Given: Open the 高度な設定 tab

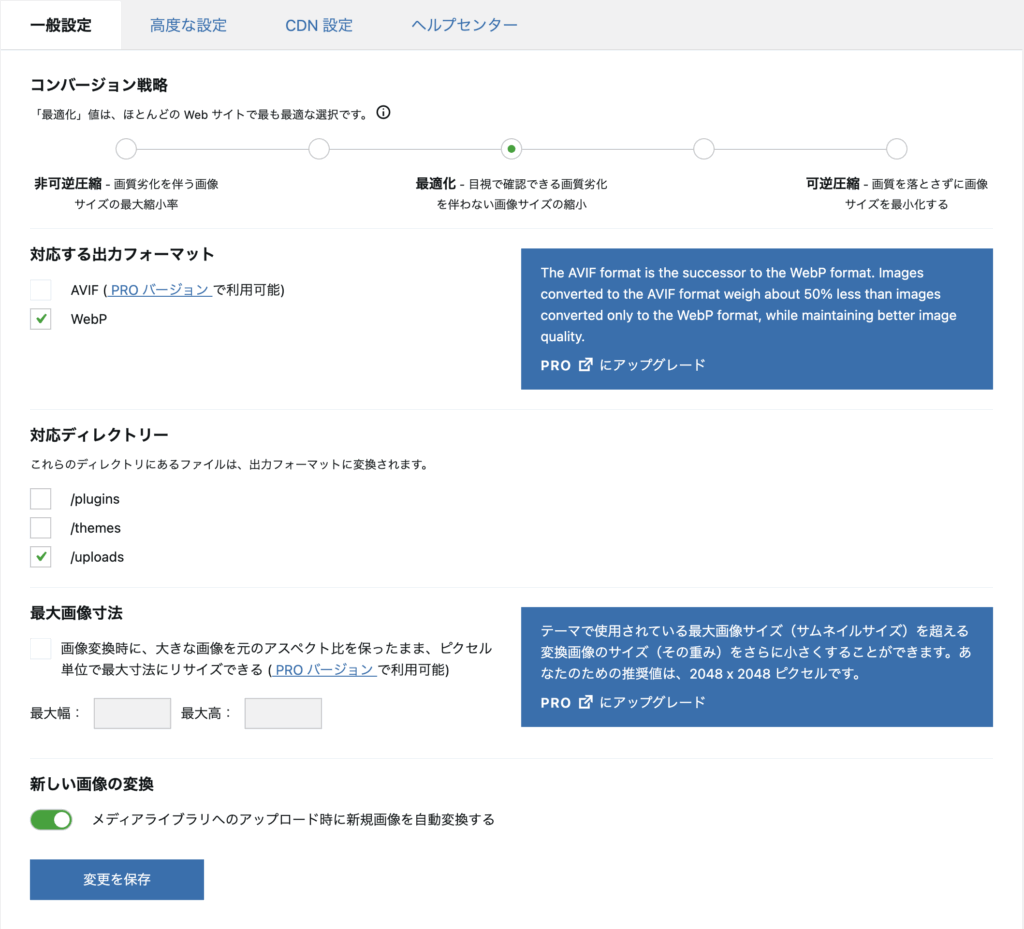Looking at the screenshot, I should [x=188, y=25].
